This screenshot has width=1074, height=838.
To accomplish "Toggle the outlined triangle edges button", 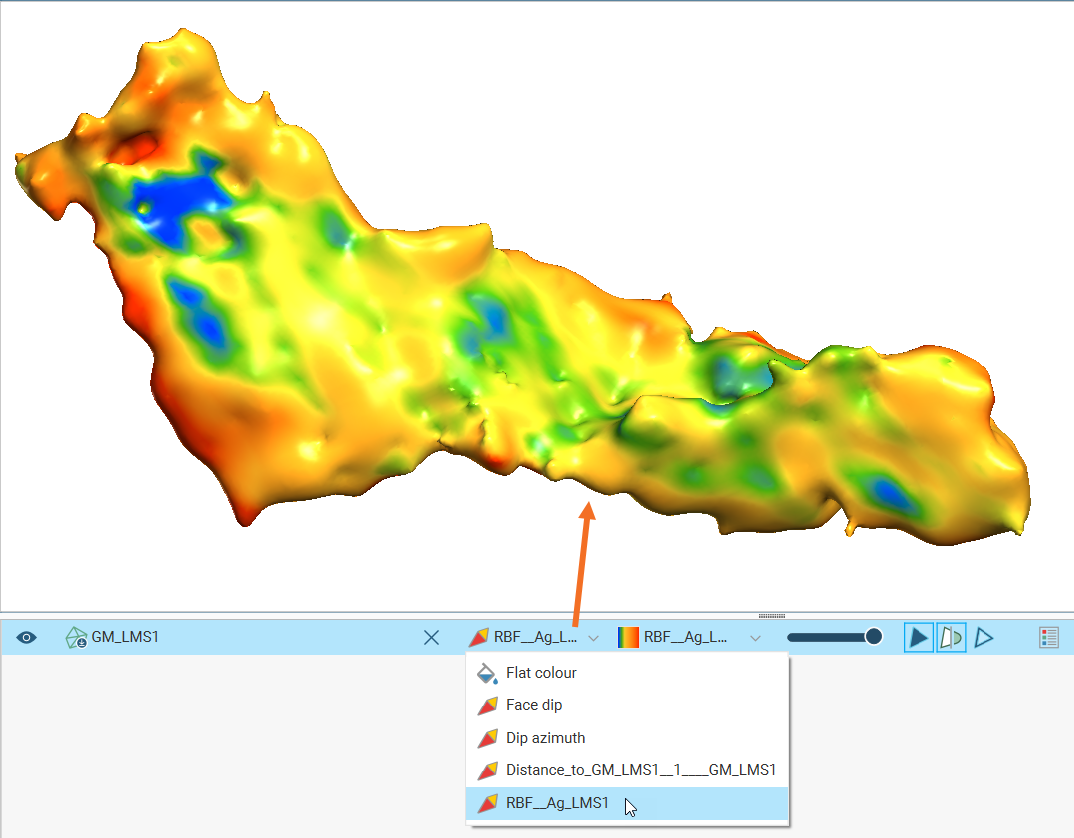I will click(984, 637).
